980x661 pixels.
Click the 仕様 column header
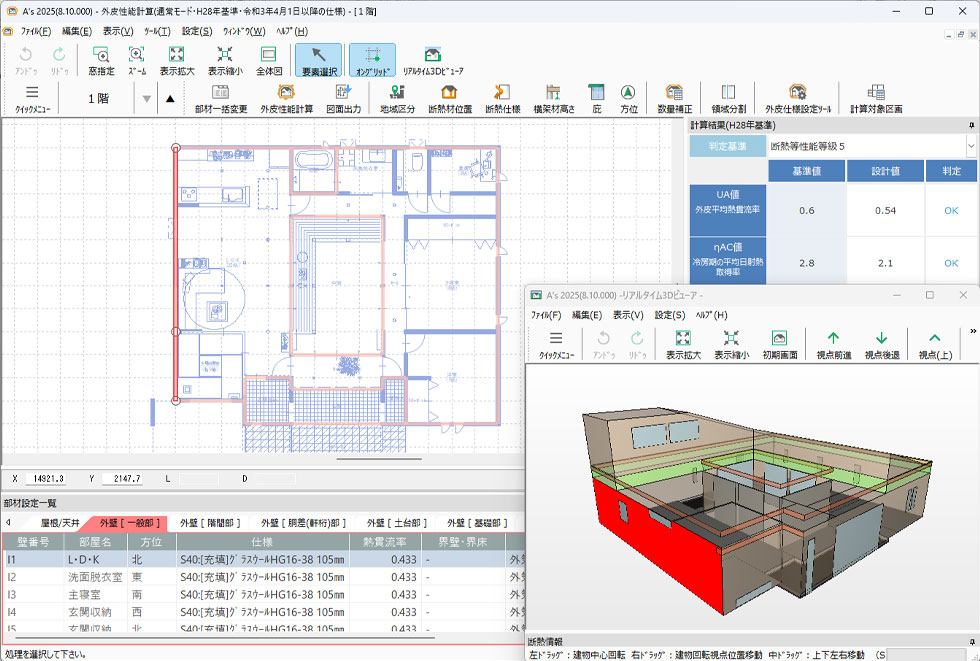pos(262,542)
